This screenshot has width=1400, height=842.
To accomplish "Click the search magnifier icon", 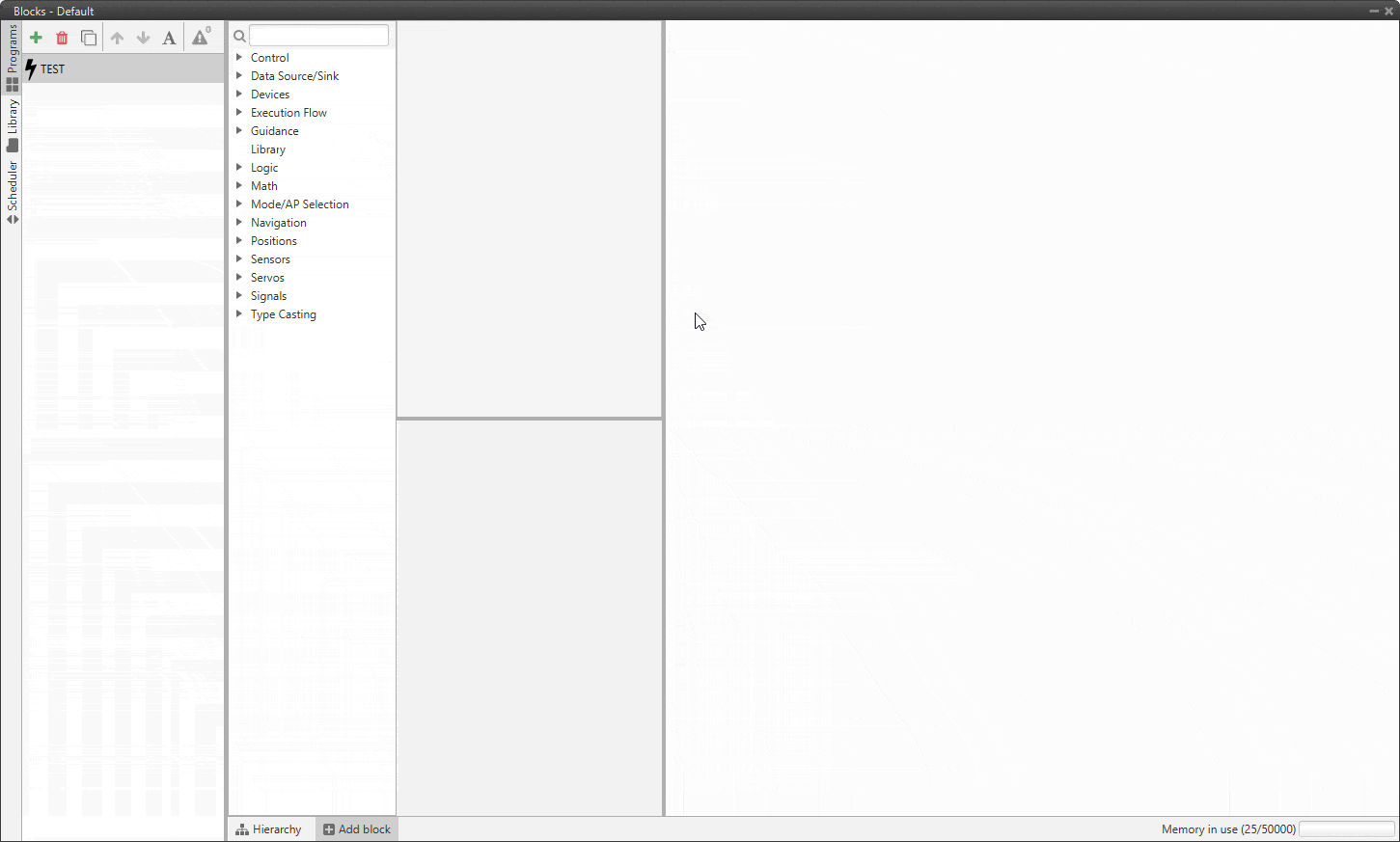I will pos(239,36).
